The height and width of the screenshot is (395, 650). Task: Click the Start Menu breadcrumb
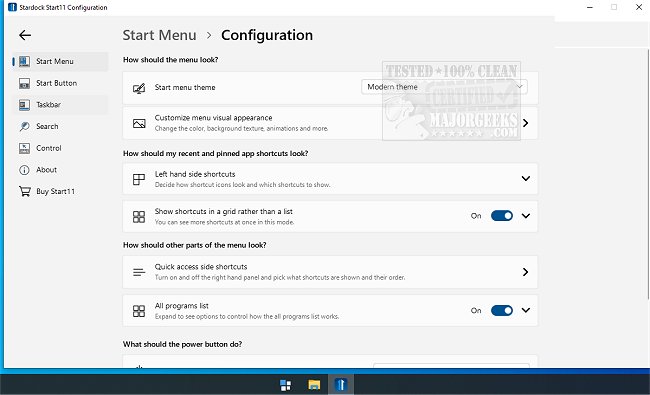point(159,35)
